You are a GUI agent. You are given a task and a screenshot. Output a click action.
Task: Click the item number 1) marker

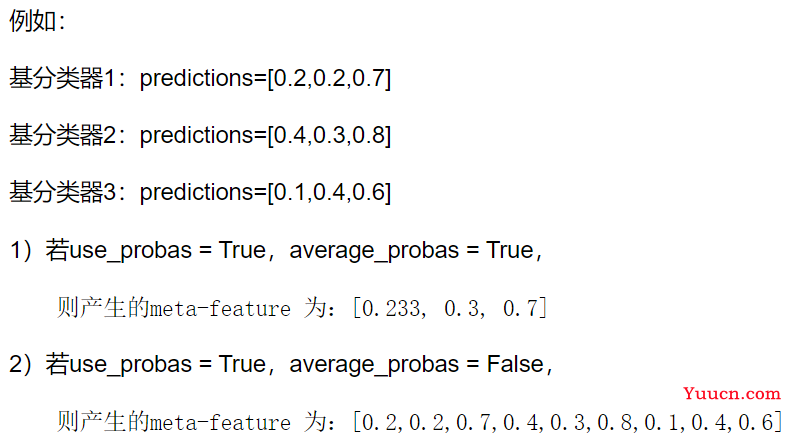click(21, 251)
